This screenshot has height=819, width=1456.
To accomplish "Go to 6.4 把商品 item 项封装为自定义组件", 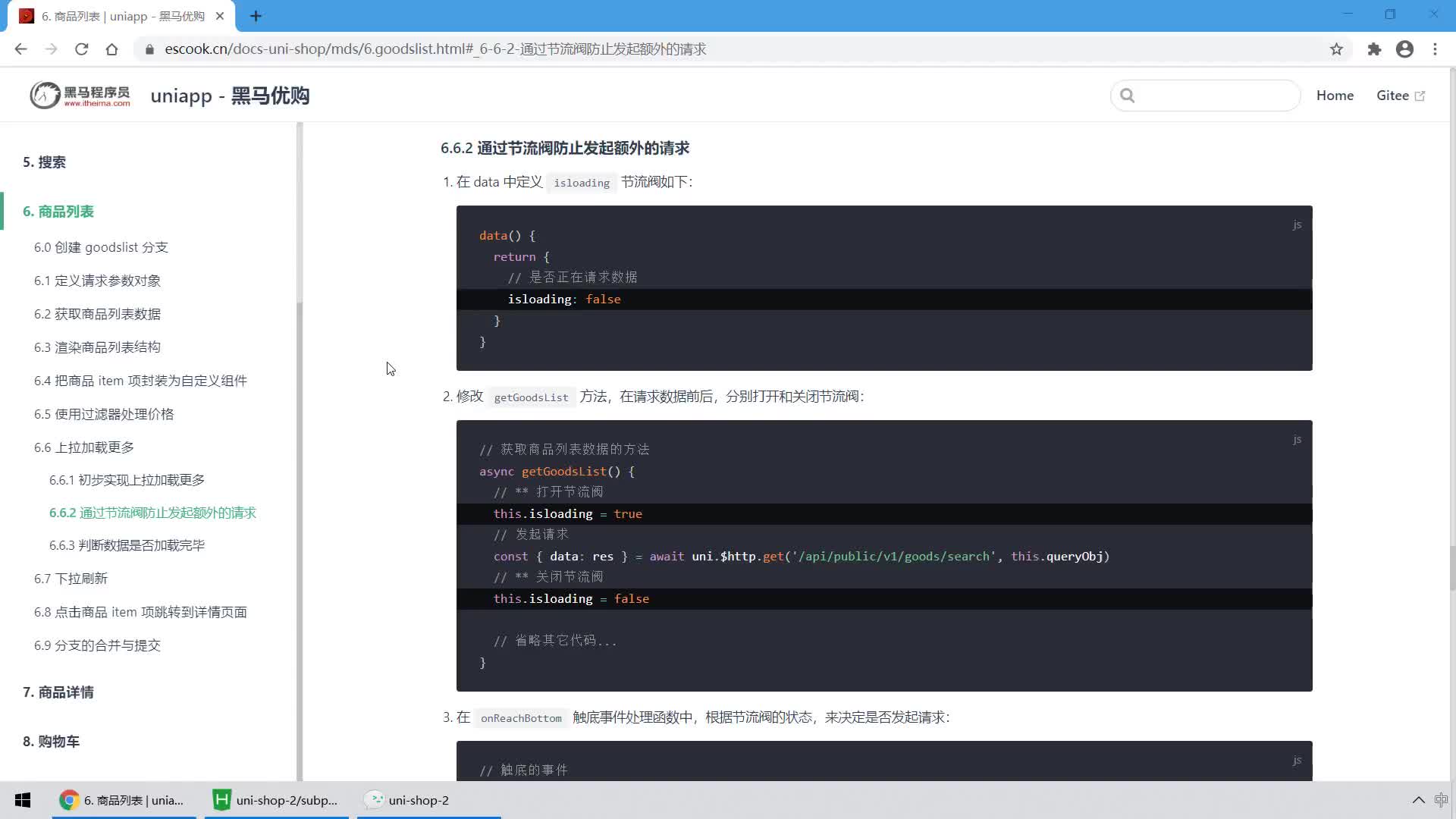I will click(x=140, y=381).
